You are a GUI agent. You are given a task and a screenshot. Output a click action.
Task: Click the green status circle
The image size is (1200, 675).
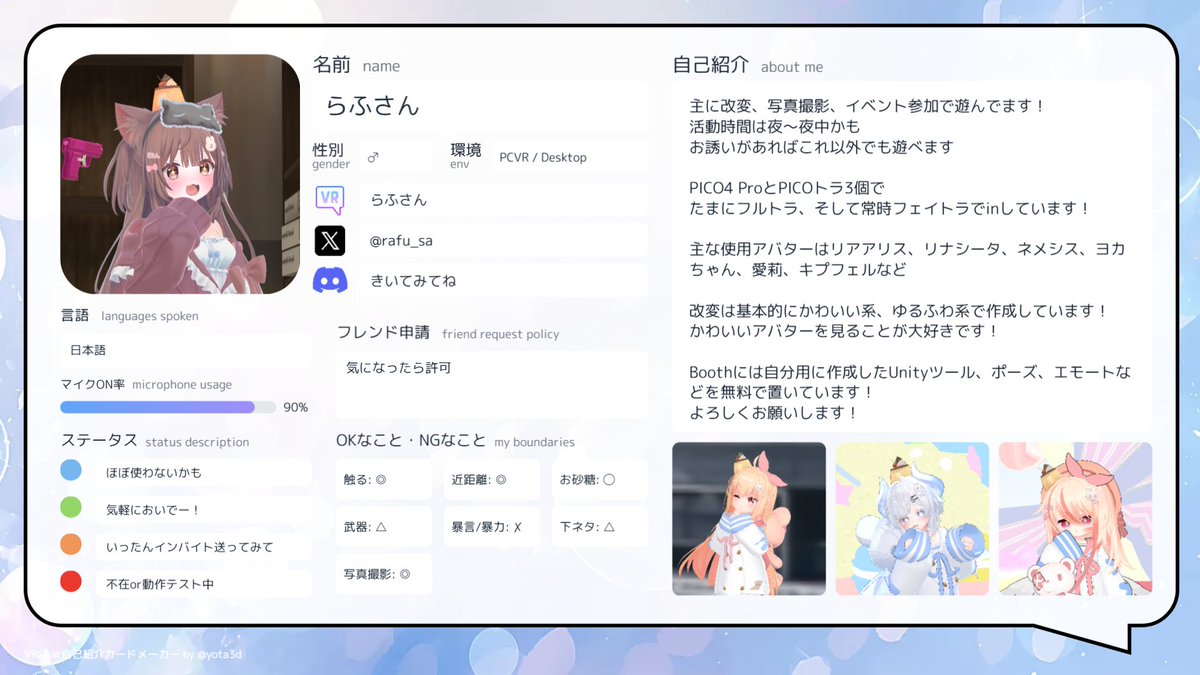(x=71, y=507)
